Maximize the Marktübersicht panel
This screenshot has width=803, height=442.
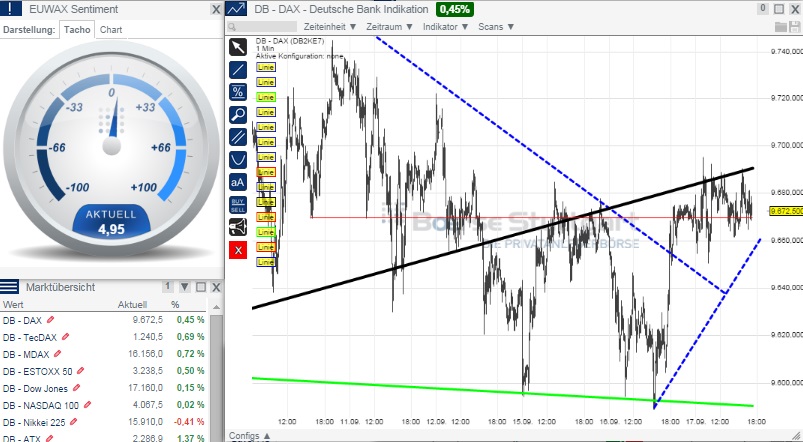pos(201,287)
